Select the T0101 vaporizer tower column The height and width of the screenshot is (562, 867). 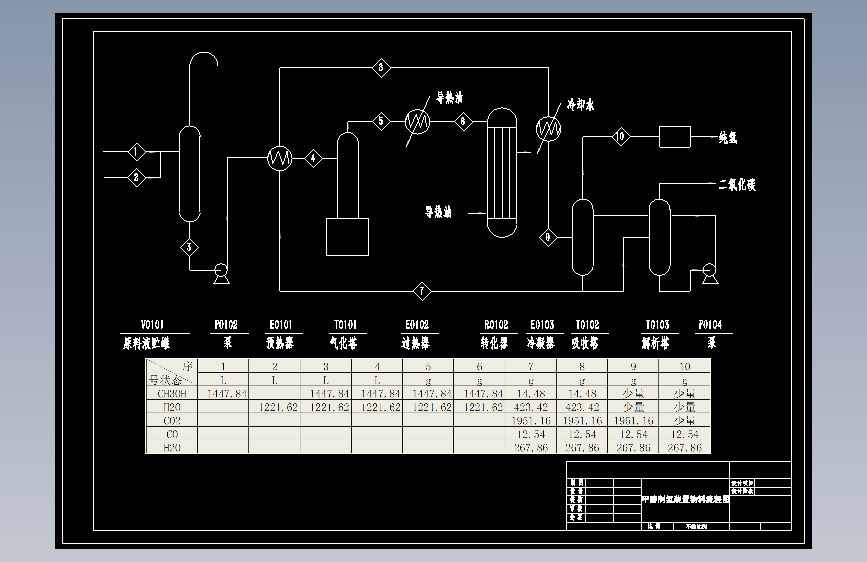(x=348, y=175)
